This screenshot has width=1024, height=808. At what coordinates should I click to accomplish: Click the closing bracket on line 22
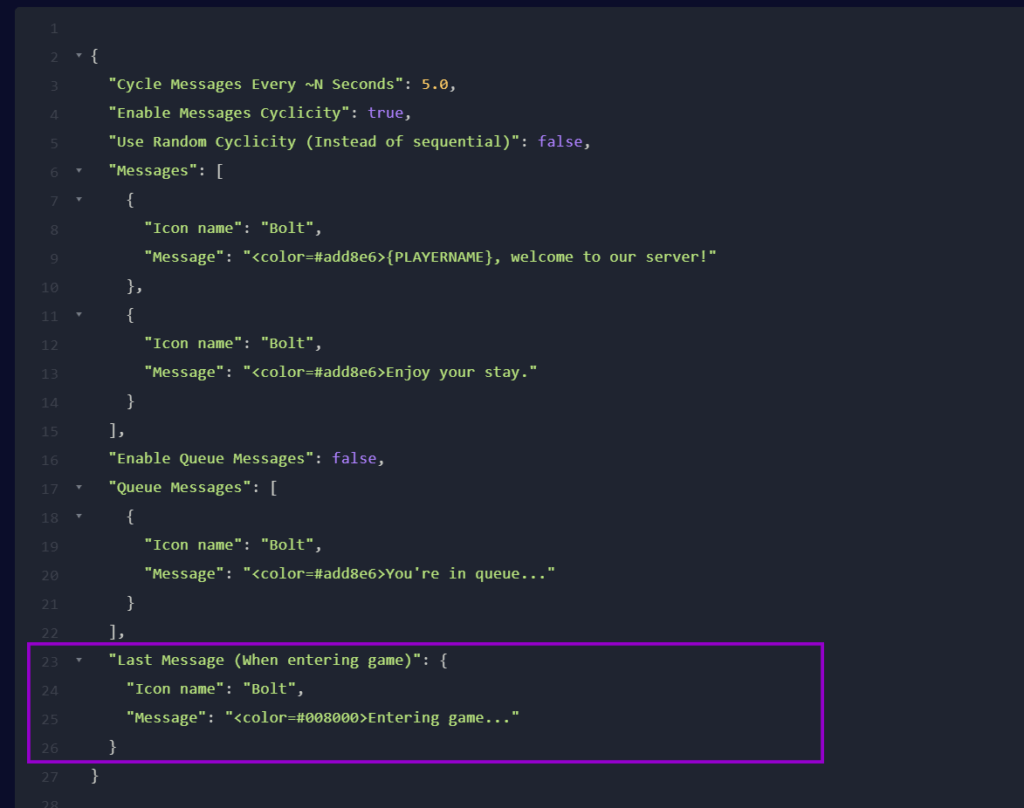tap(113, 631)
